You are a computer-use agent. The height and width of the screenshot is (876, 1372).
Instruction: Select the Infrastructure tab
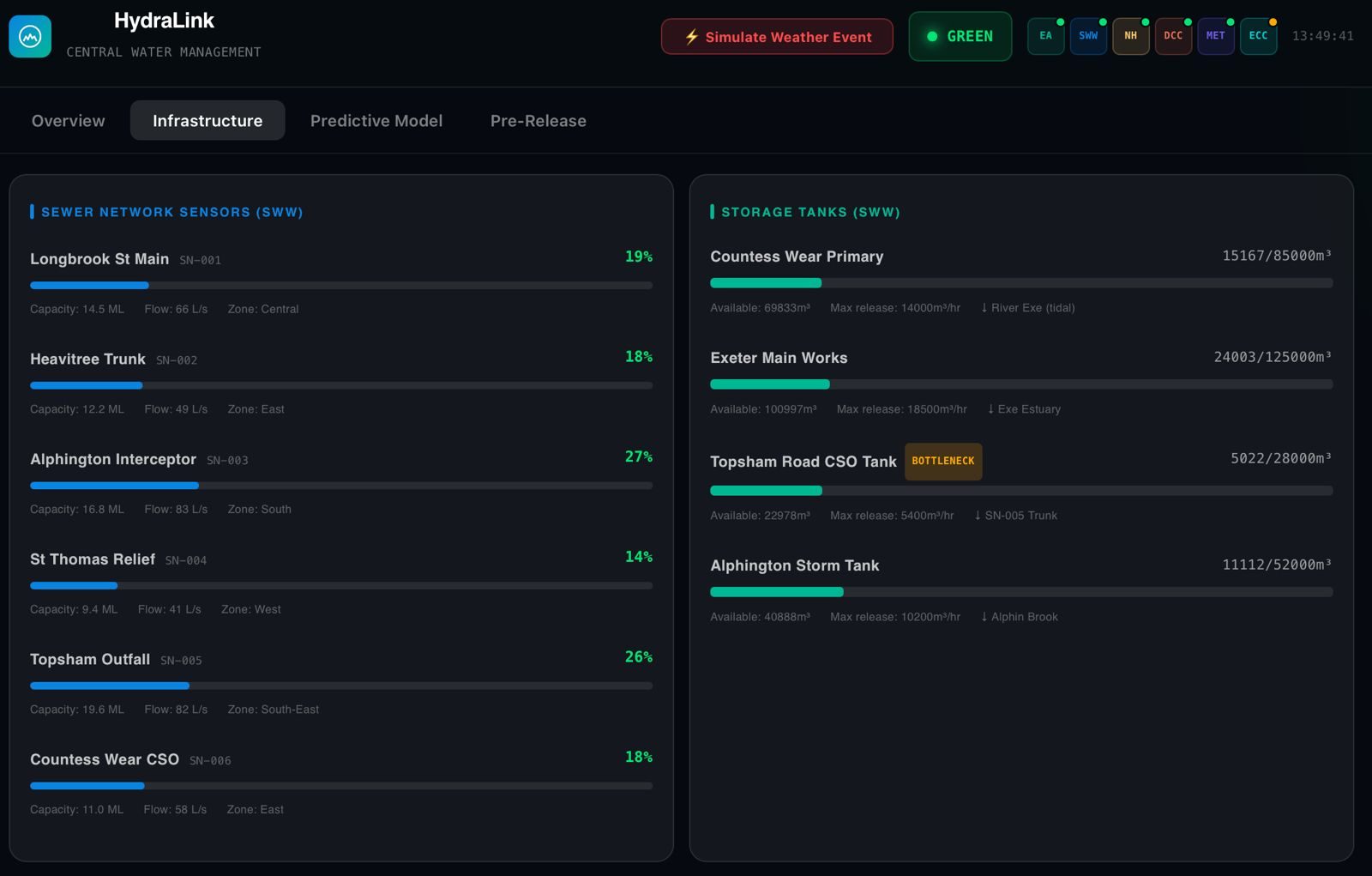pos(208,121)
